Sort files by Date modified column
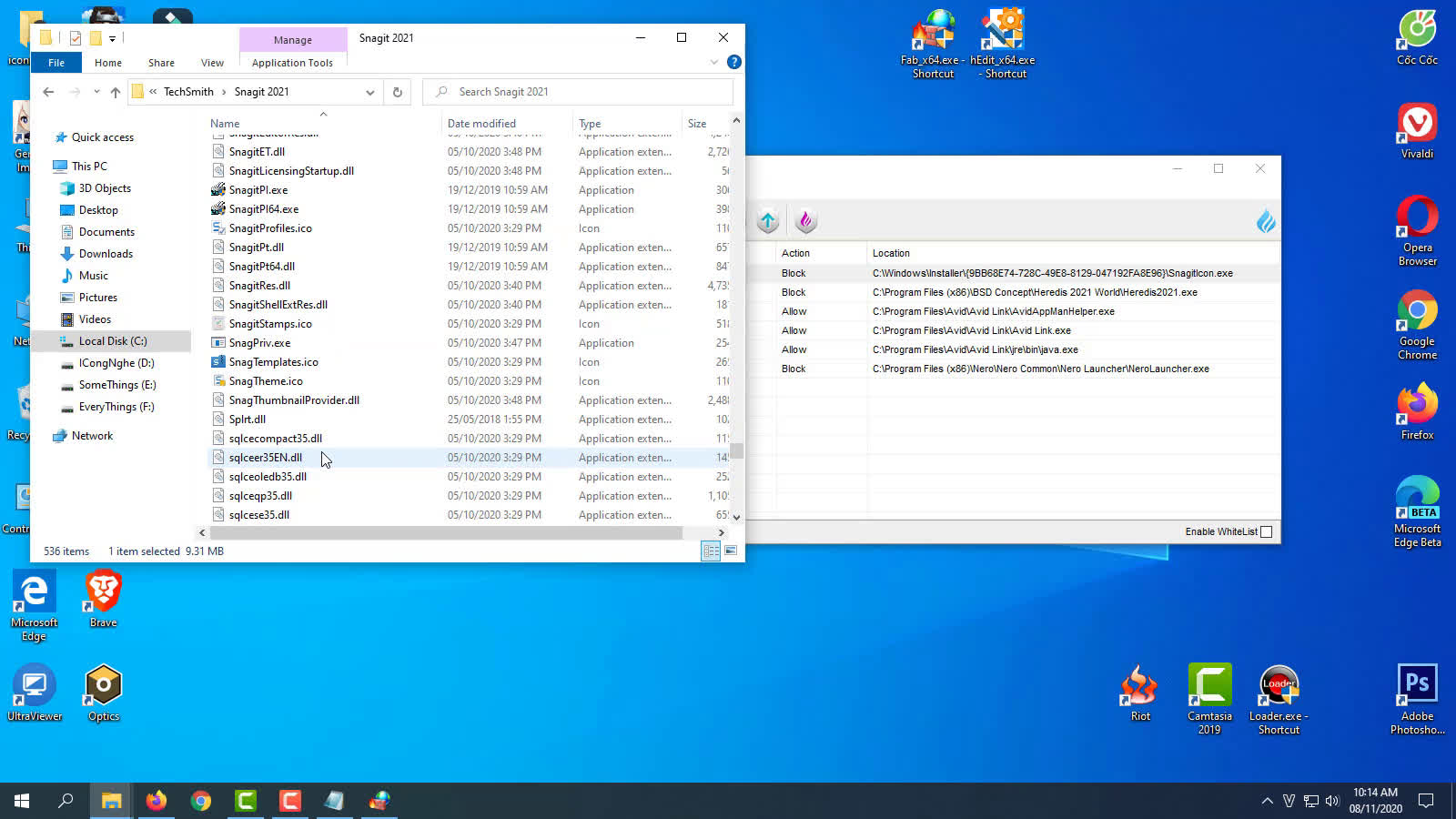 (x=481, y=124)
